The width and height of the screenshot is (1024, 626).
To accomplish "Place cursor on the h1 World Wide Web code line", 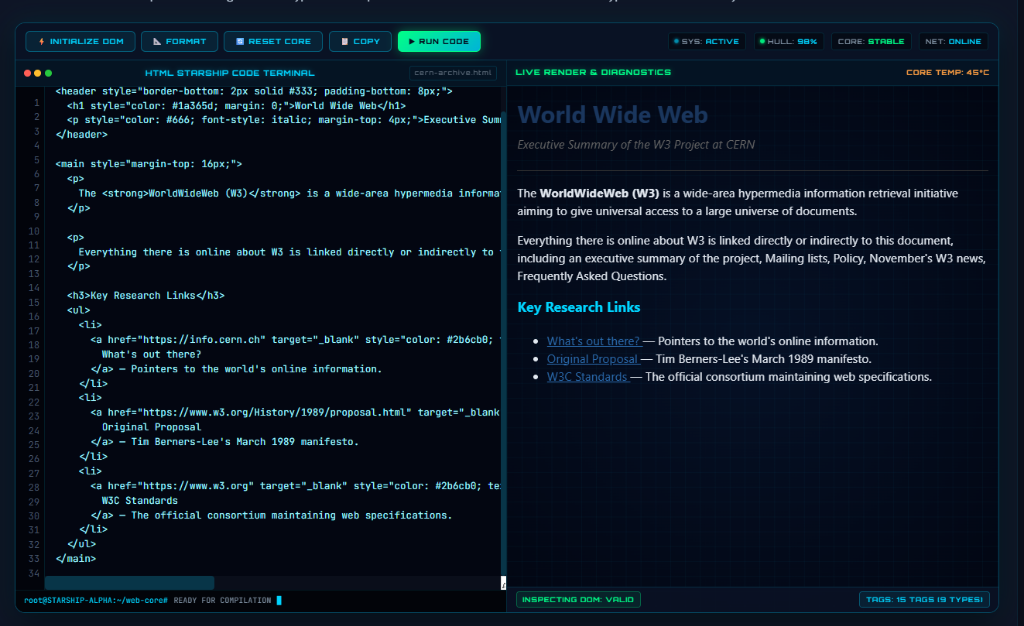I will (x=236, y=106).
